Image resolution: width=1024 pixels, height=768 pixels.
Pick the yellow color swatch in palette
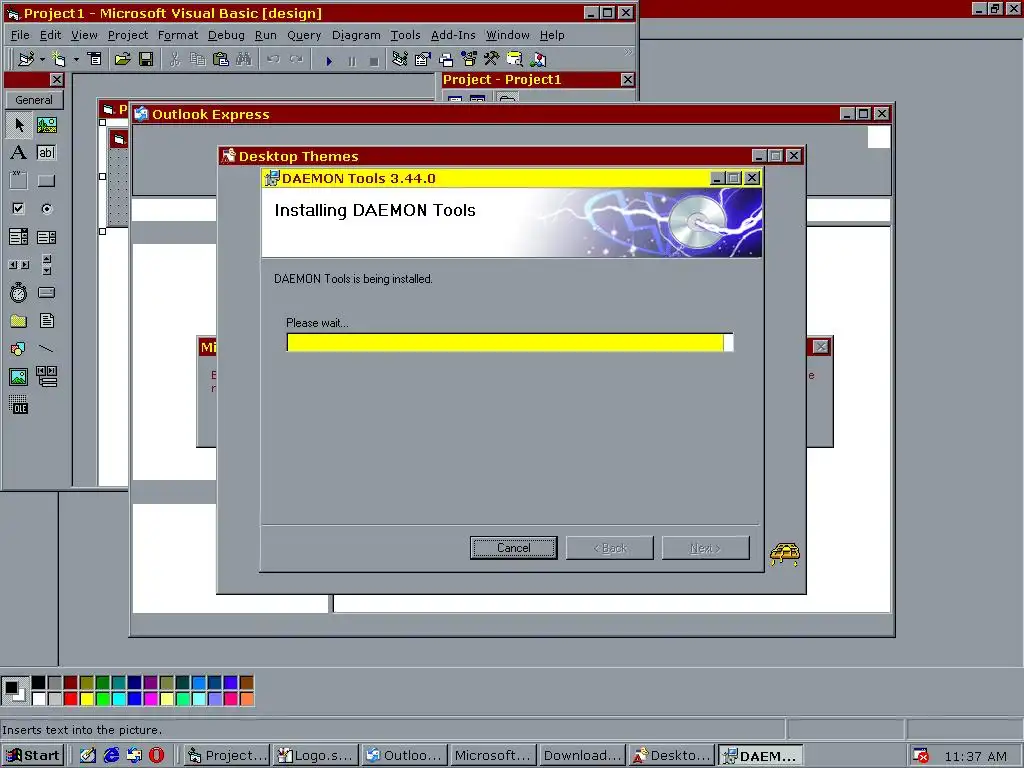(x=86, y=699)
